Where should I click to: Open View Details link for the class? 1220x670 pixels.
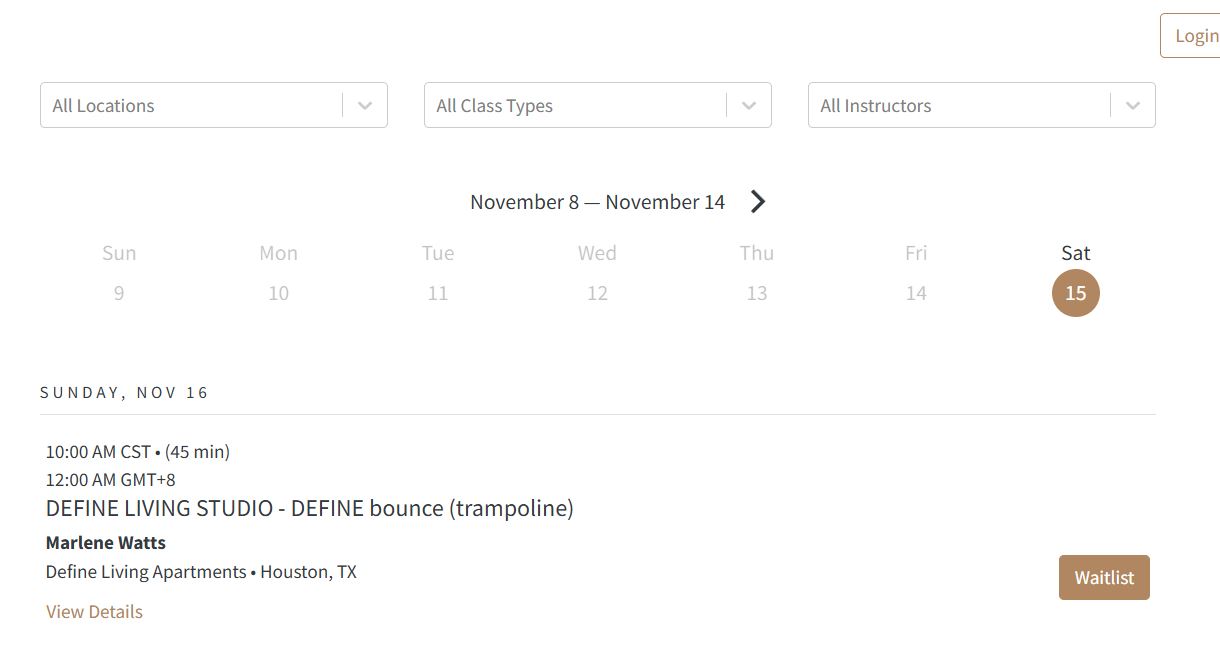pyautogui.click(x=94, y=612)
